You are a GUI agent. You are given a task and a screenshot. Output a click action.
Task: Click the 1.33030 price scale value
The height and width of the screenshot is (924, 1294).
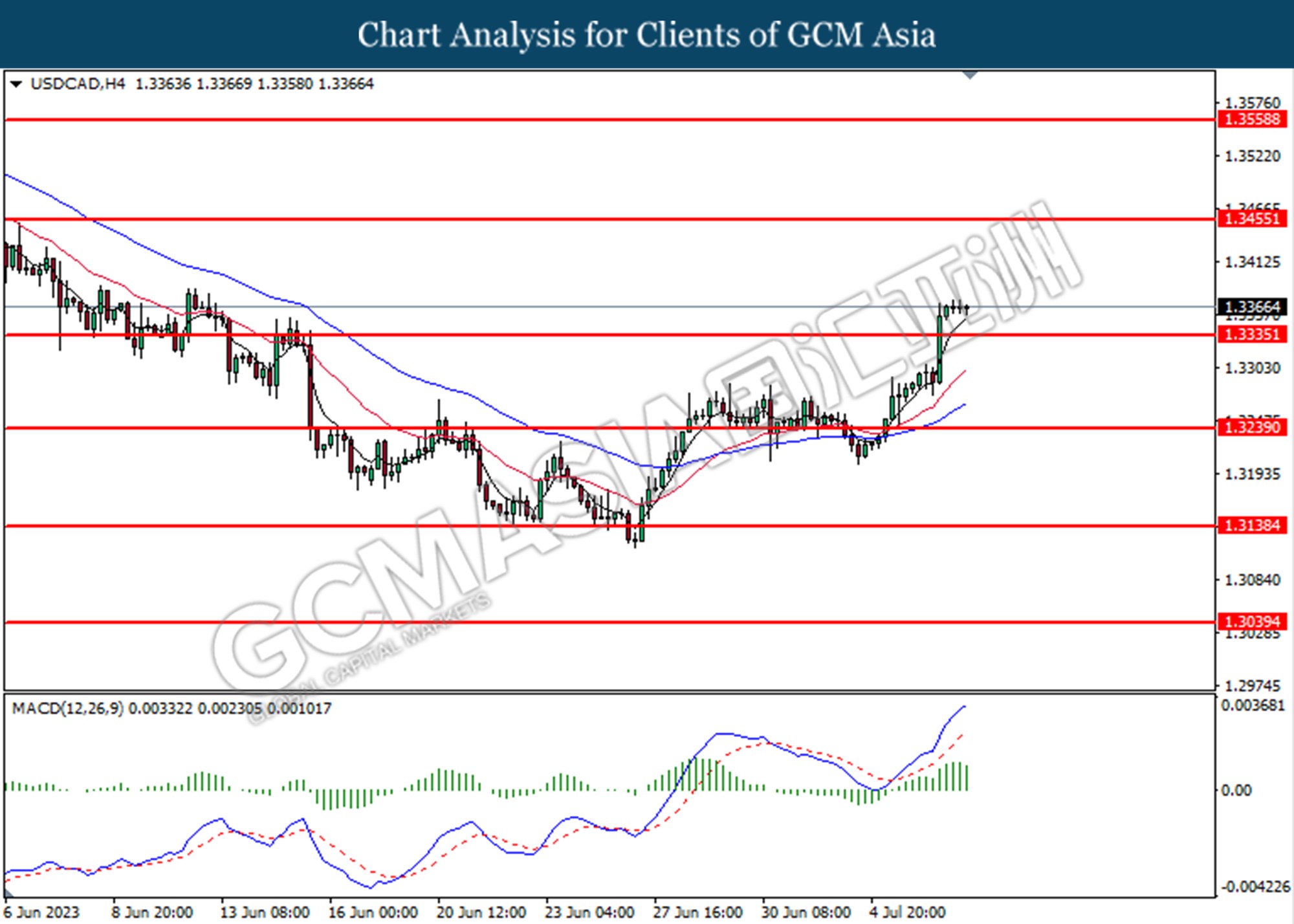click(x=1253, y=368)
